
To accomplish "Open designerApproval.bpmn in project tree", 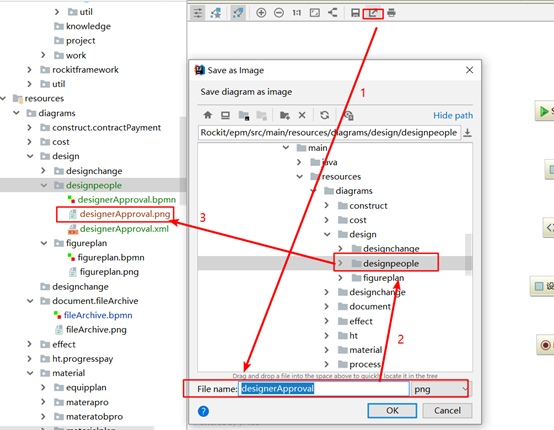I will click(126, 200).
